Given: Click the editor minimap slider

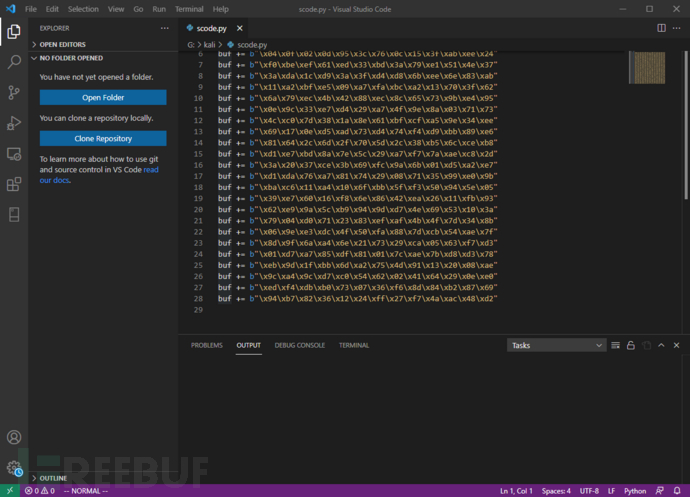Looking at the screenshot, I should 645,67.
